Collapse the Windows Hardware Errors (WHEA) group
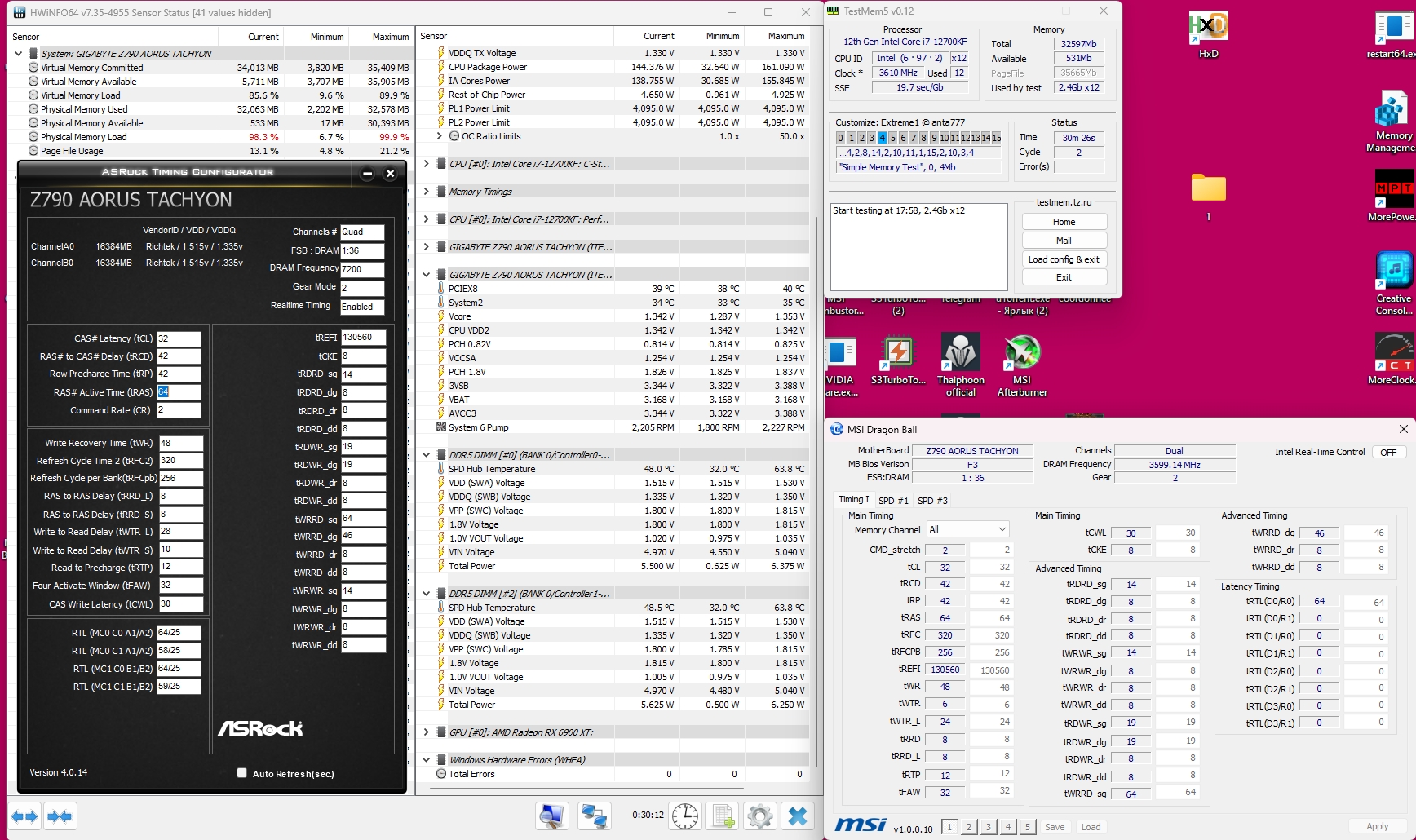The width and height of the screenshot is (1416, 840). pos(426,760)
